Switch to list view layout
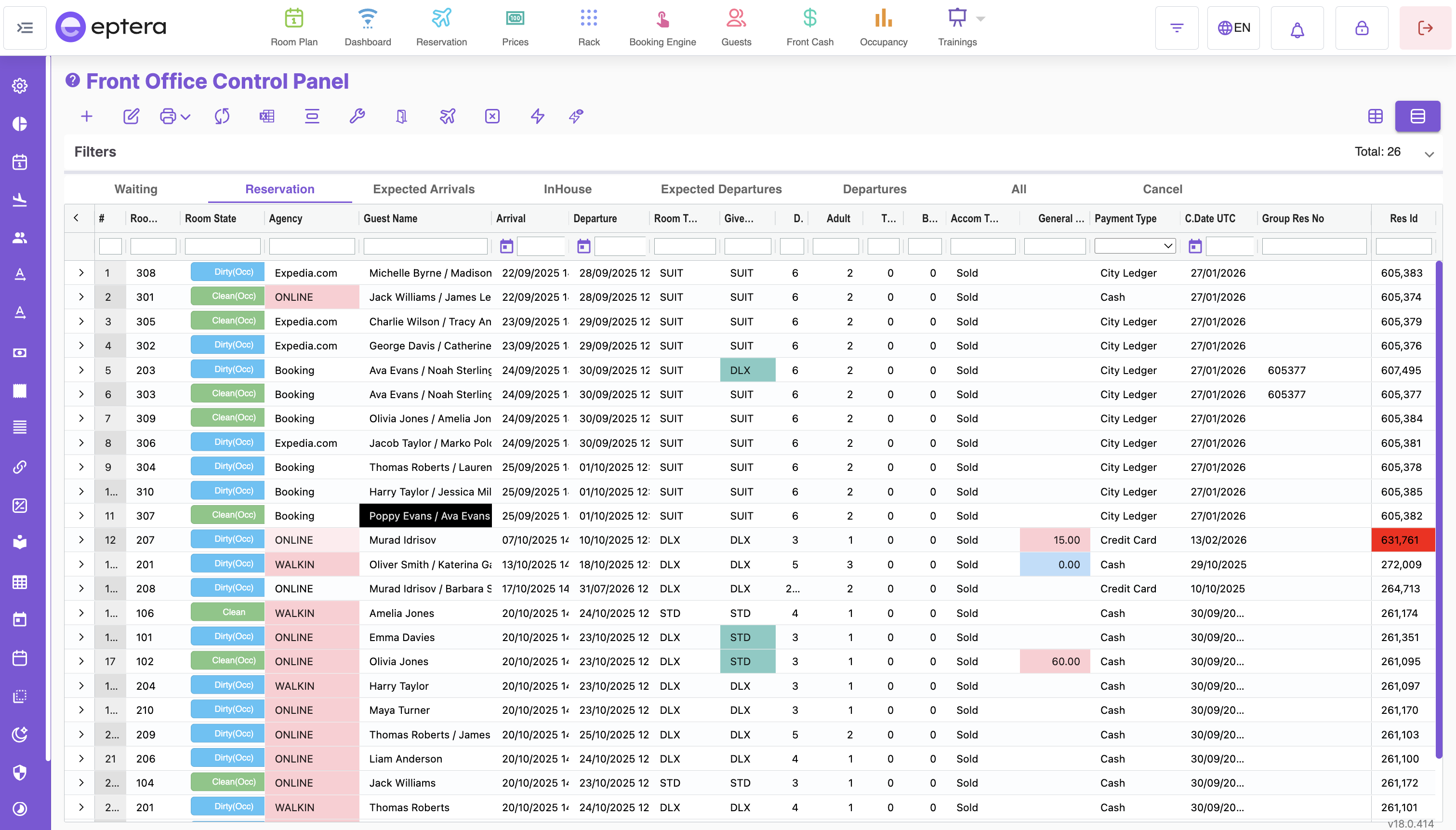This screenshot has width=1456, height=830. 1417,116
